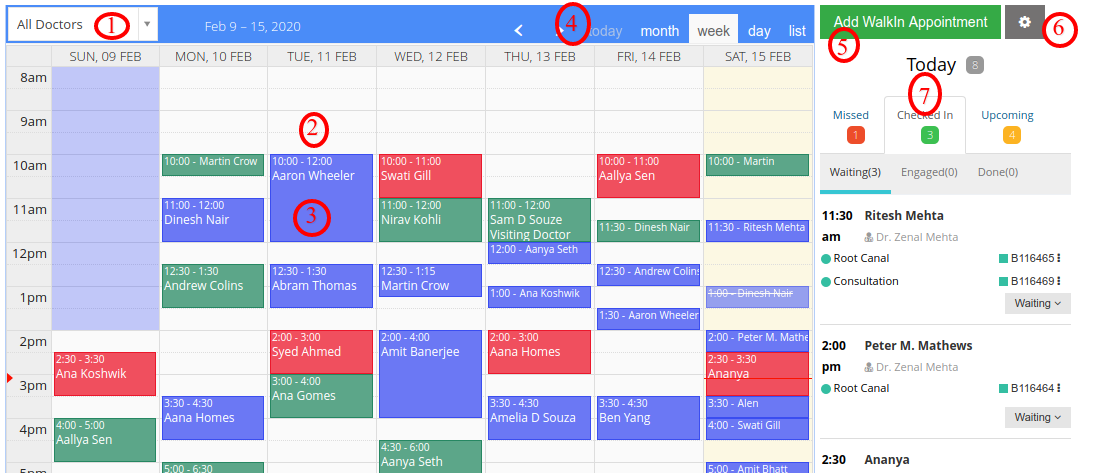Click the Today count badge showing 8
This screenshot has height=473, width=1106.
tap(973, 66)
